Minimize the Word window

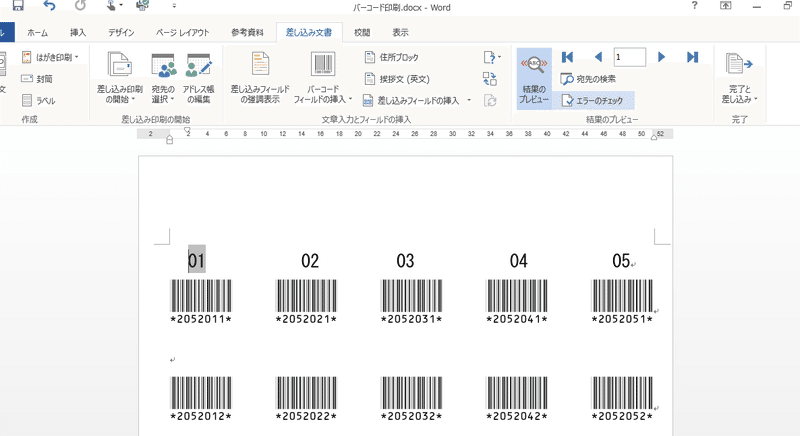tap(757, 6)
